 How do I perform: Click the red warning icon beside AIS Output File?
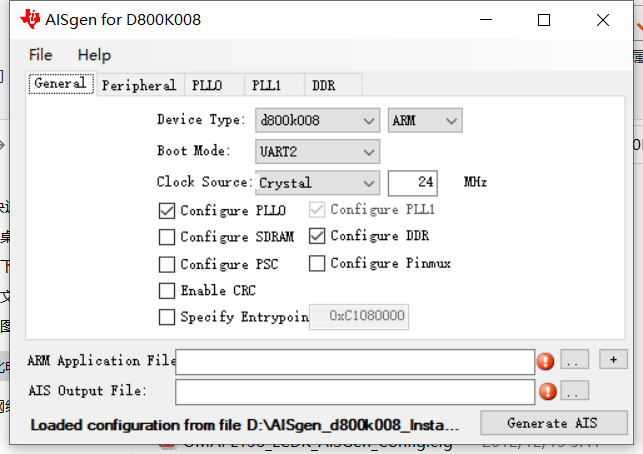coord(548,391)
